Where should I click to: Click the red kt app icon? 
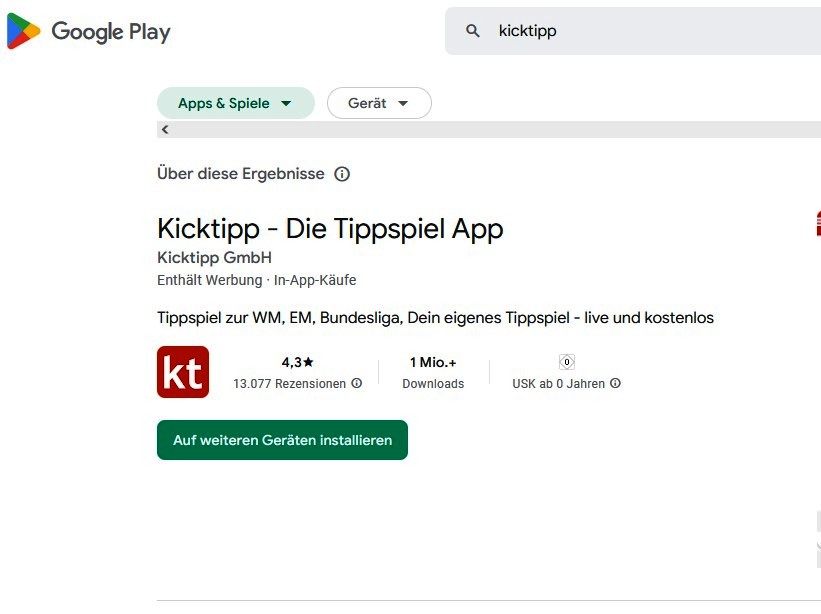(183, 372)
